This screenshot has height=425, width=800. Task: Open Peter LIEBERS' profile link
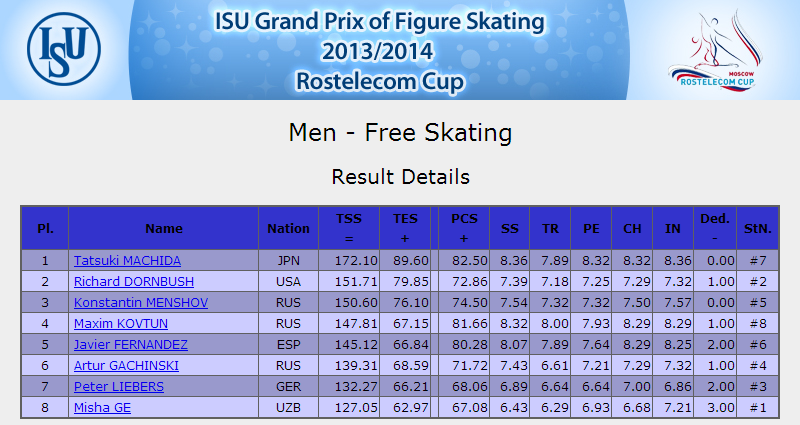[119, 386]
